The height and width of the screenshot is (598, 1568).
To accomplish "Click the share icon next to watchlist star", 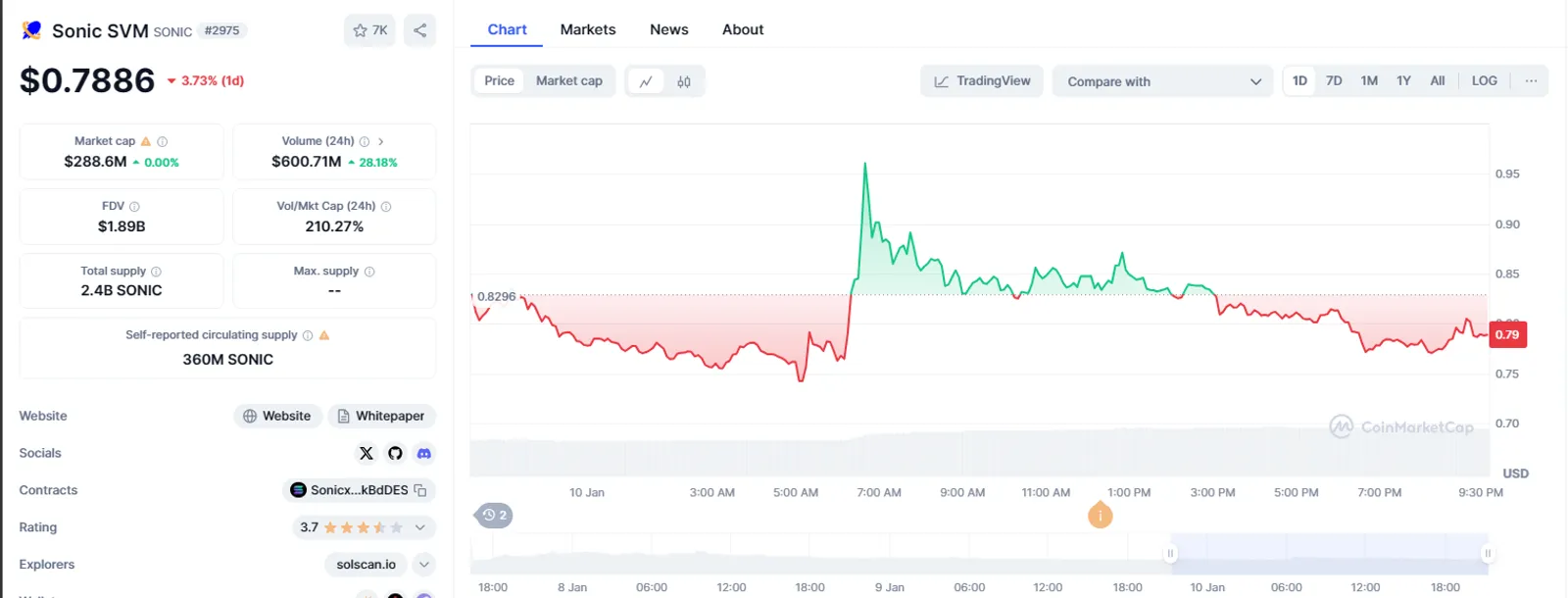I will point(419,30).
